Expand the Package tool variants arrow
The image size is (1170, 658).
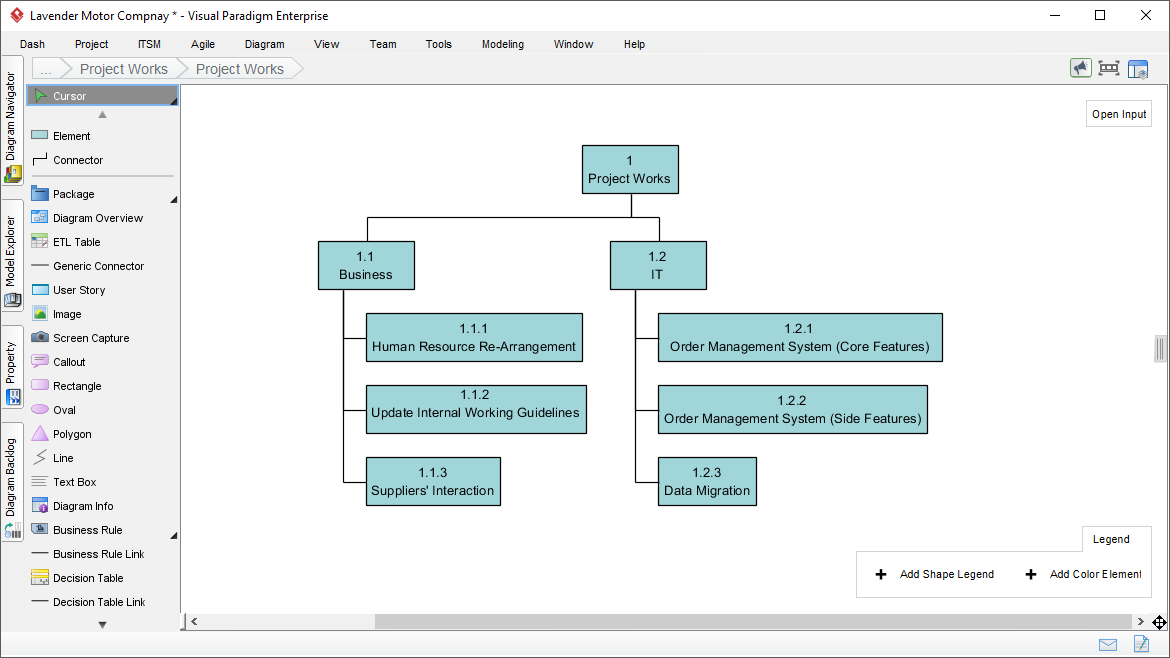pos(174,200)
